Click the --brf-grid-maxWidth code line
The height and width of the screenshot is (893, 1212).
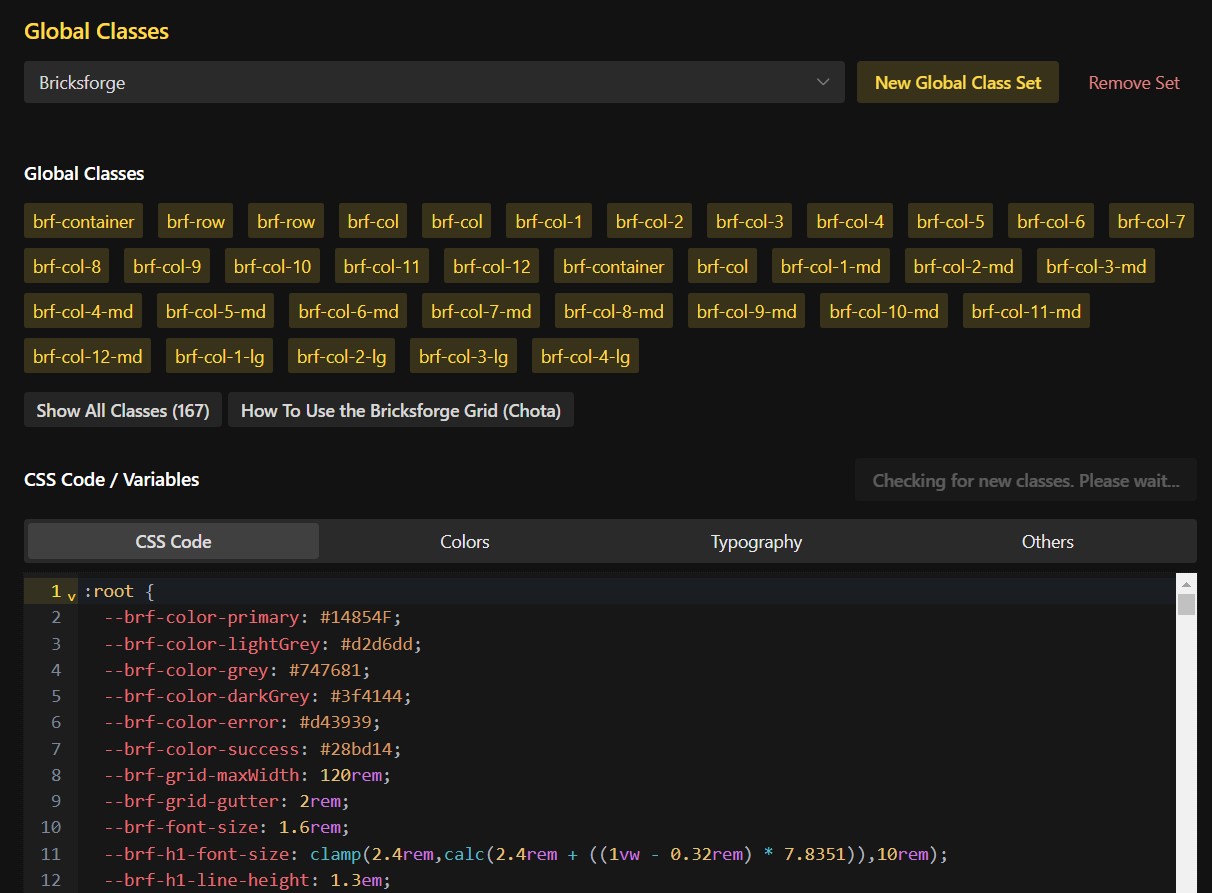tap(247, 774)
